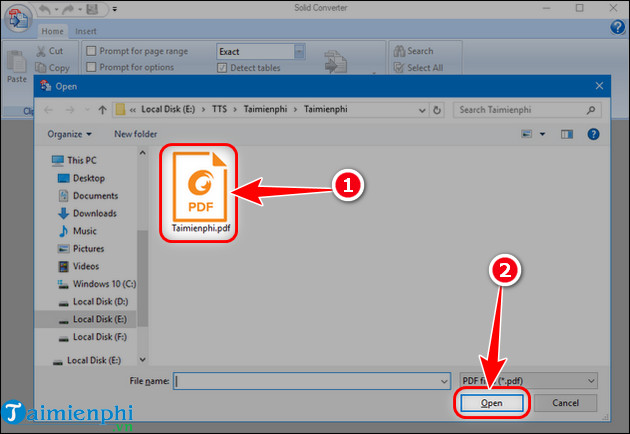Open the Exact reconstruction mode dropdown
The height and width of the screenshot is (434, 630).
(x=299, y=51)
